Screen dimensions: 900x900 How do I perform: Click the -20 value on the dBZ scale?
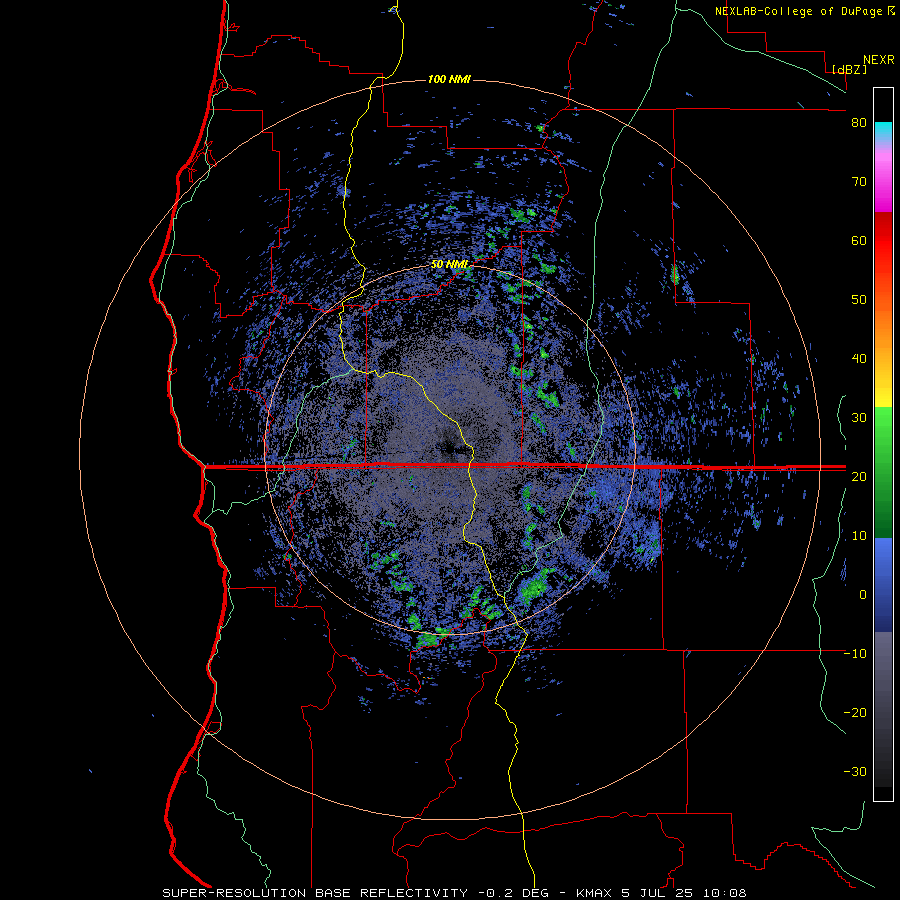[x=855, y=713]
